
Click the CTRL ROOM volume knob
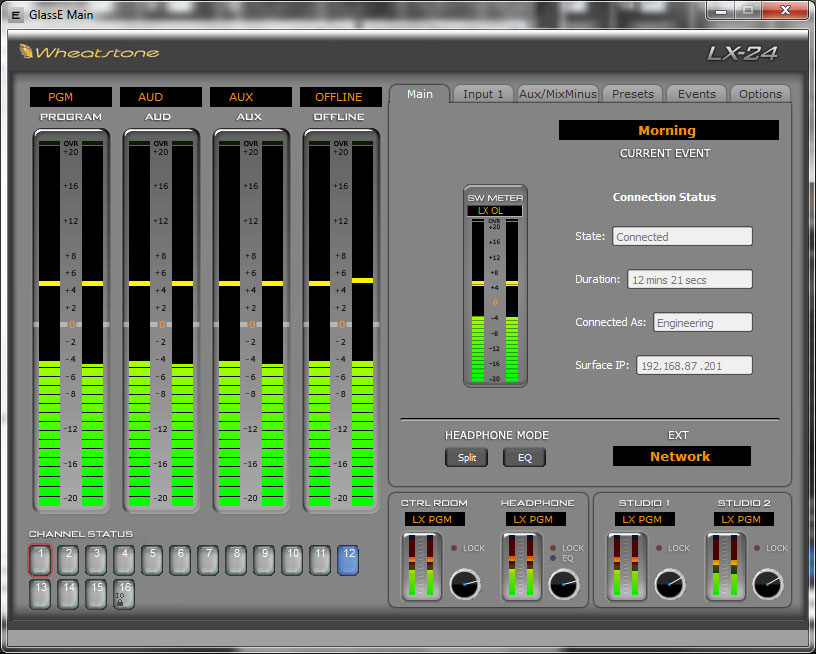(x=465, y=584)
